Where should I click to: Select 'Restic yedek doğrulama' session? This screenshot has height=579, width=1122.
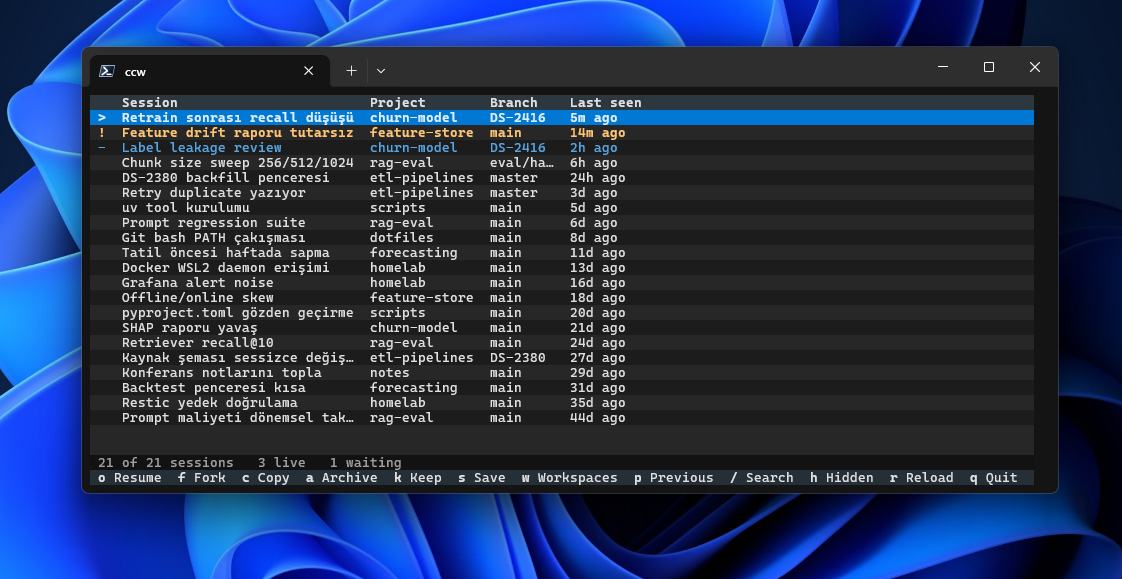pos(562,403)
